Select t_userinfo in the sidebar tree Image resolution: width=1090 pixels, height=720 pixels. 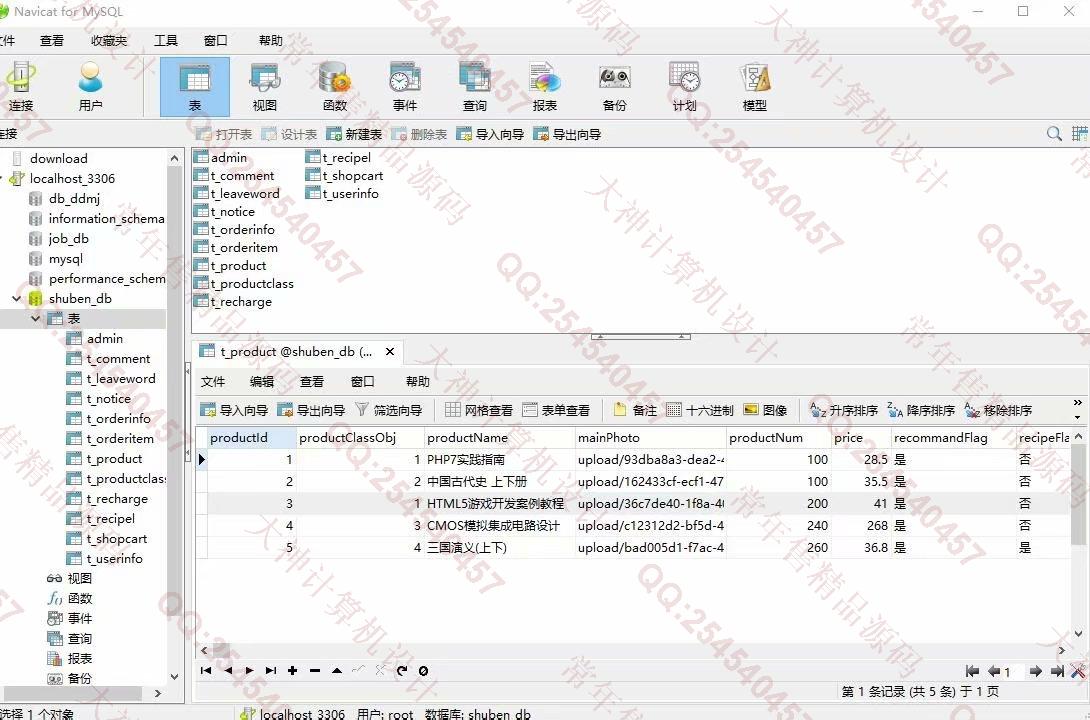(x=114, y=558)
